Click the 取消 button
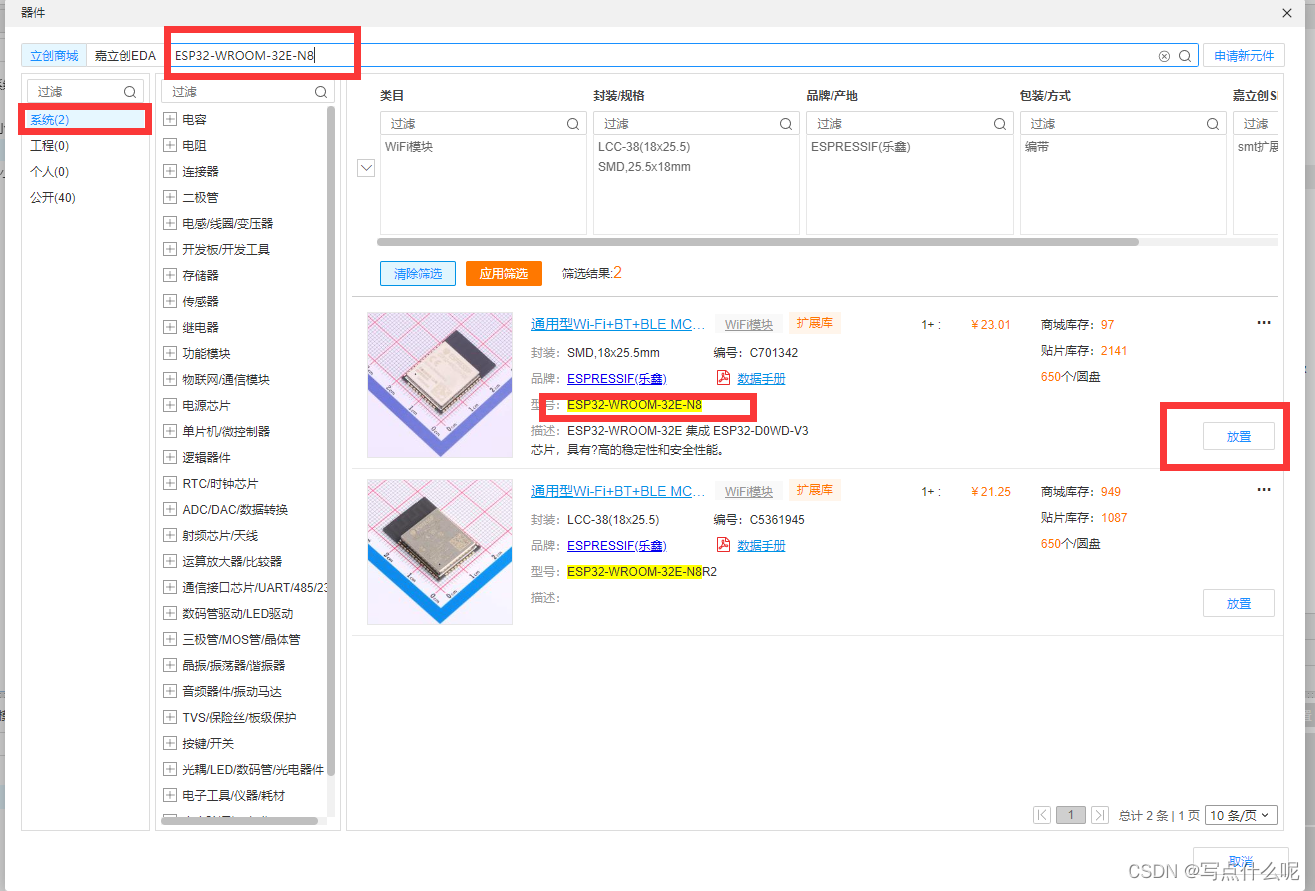The width and height of the screenshot is (1315, 891). coord(1241,860)
